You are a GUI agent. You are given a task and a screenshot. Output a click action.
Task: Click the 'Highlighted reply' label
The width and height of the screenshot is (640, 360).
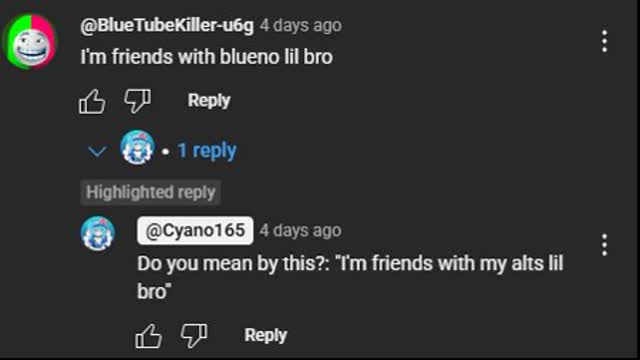tap(151, 192)
